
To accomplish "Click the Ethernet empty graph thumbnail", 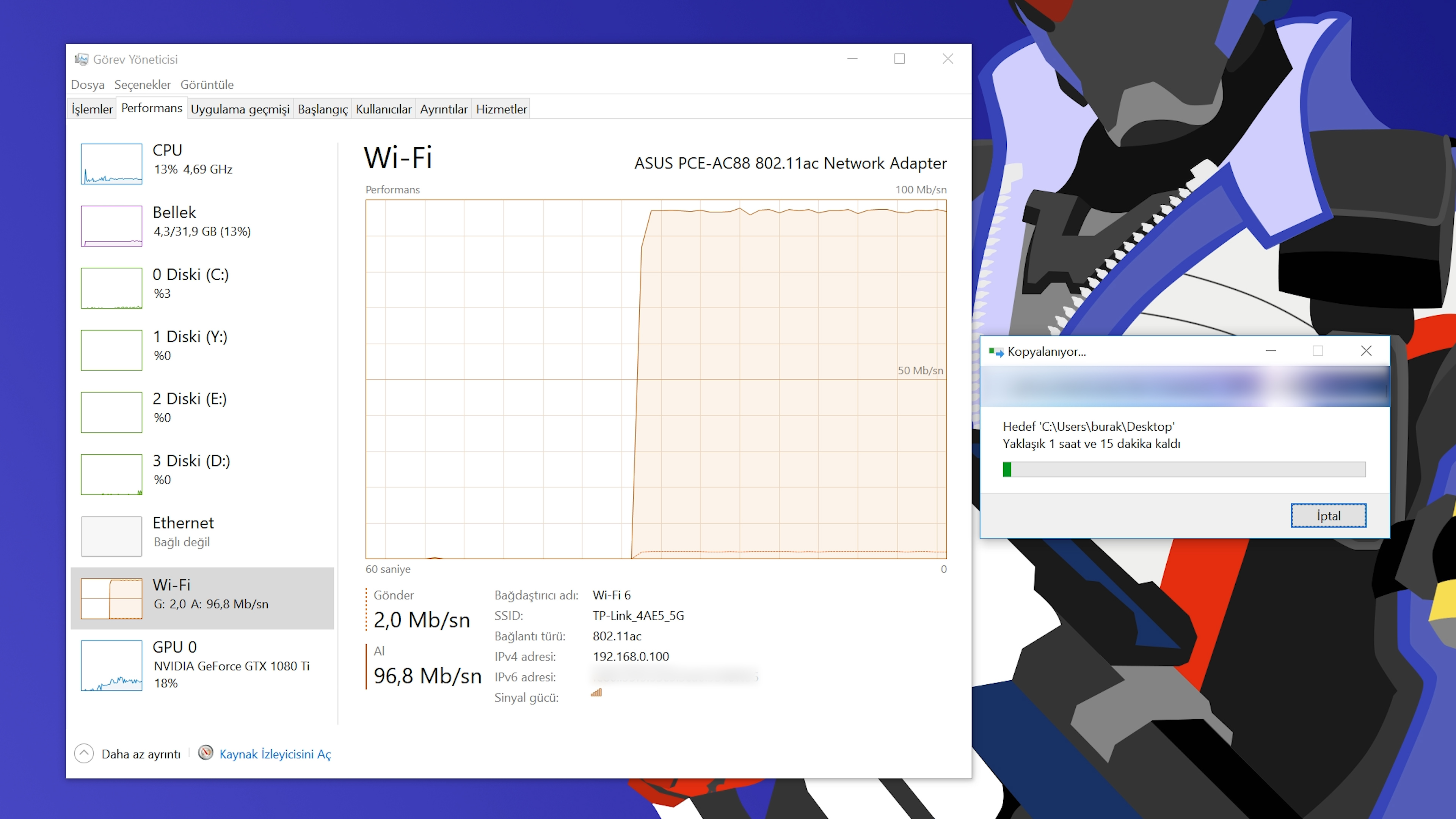I will coord(111,537).
